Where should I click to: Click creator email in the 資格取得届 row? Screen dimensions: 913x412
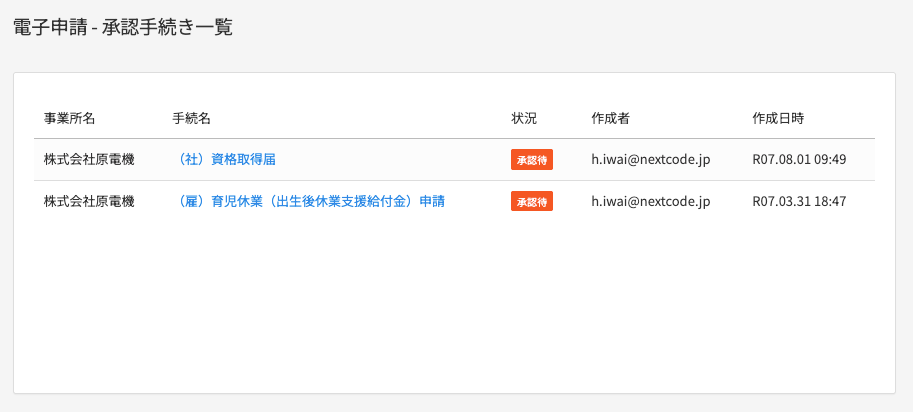point(651,160)
